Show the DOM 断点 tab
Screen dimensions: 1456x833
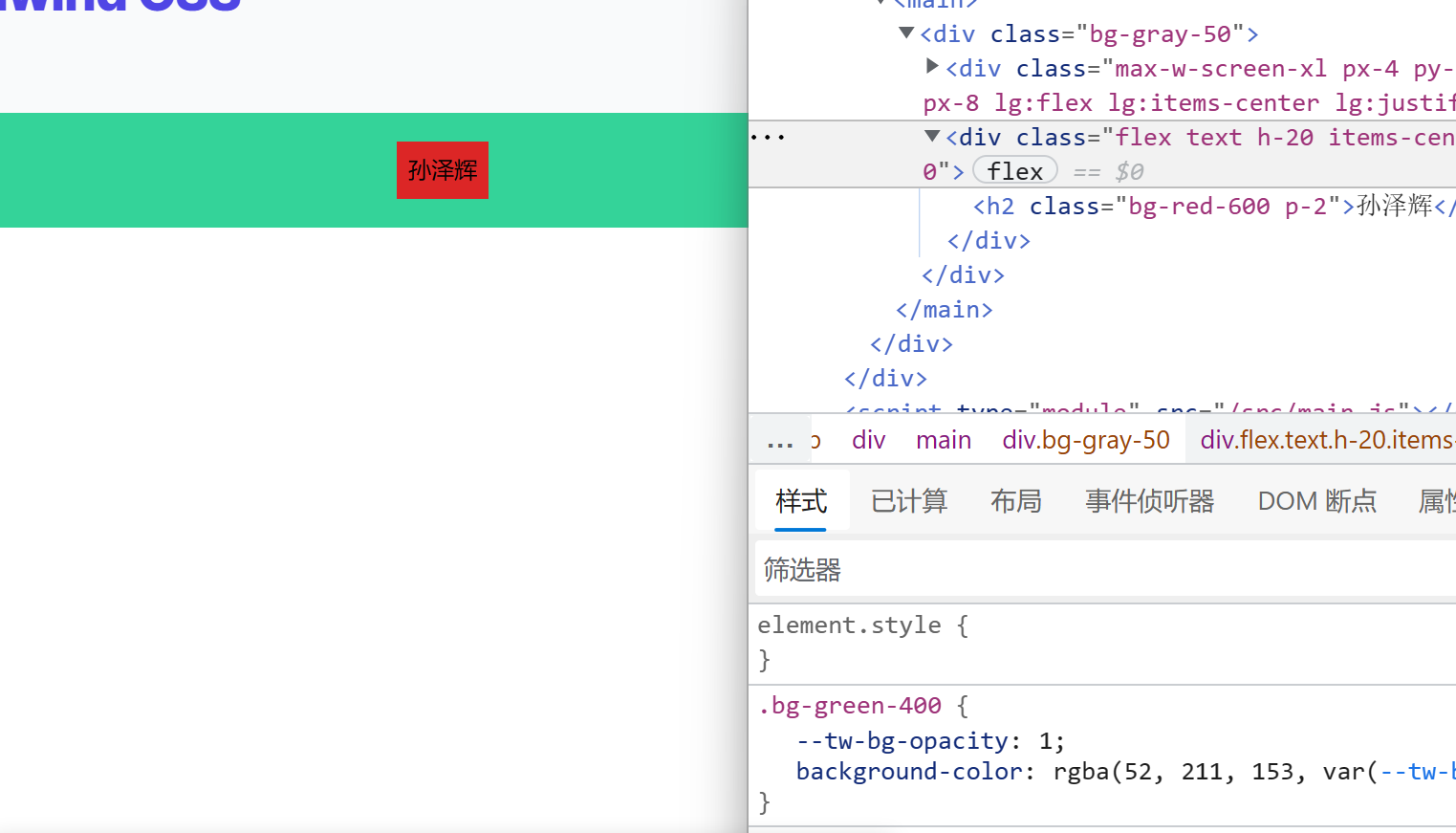pyautogui.click(x=1316, y=501)
